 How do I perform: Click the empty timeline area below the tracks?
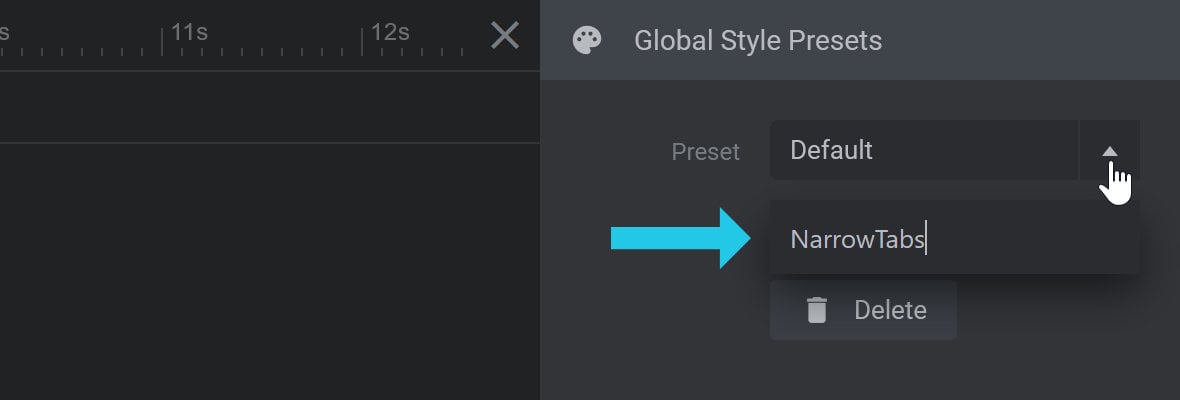(x=269, y=271)
